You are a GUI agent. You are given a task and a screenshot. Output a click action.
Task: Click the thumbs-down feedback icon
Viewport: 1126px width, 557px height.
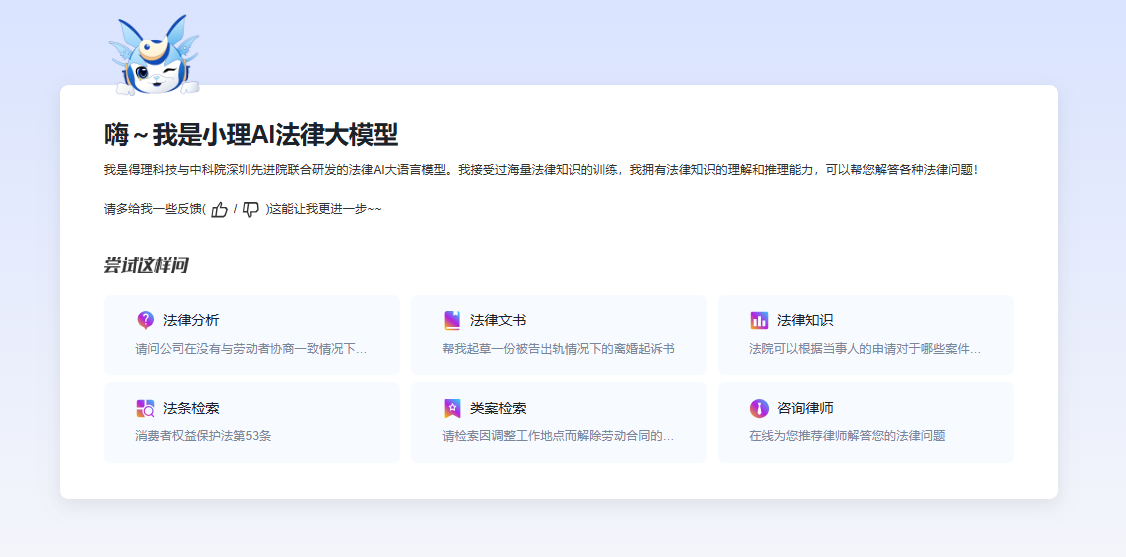(251, 210)
